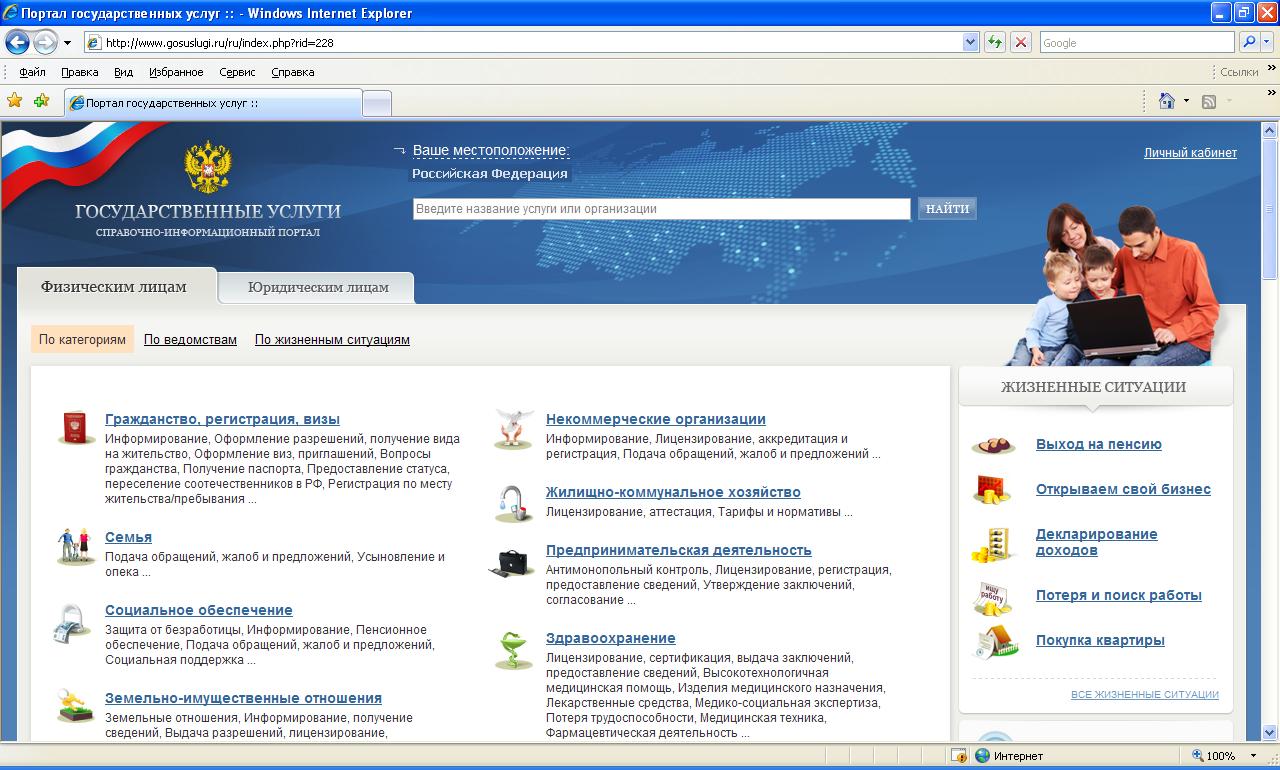Click the vertical scrollbar down arrow
Viewport: 1280px width, 770px height.
[1270, 733]
